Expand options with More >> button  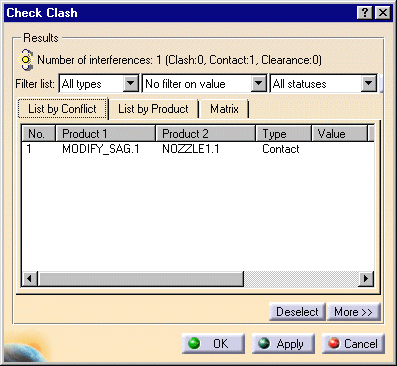point(353,312)
